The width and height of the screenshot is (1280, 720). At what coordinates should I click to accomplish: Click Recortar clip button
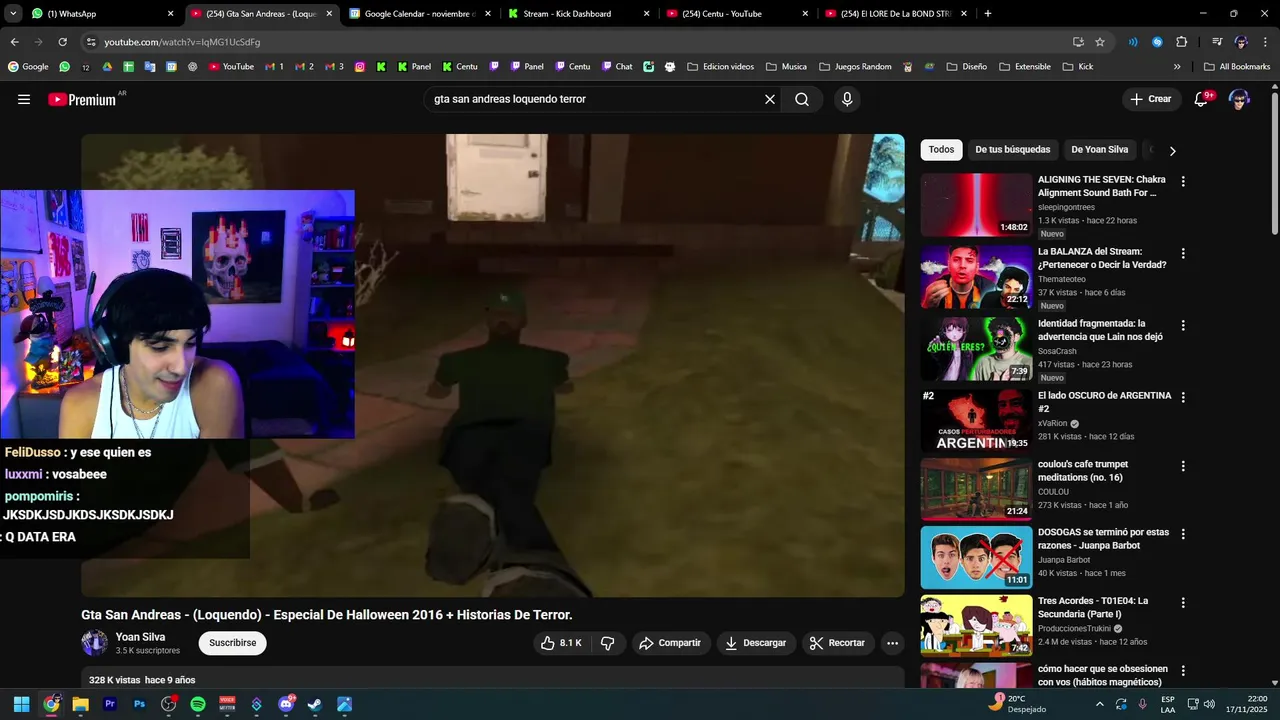tap(837, 643)
